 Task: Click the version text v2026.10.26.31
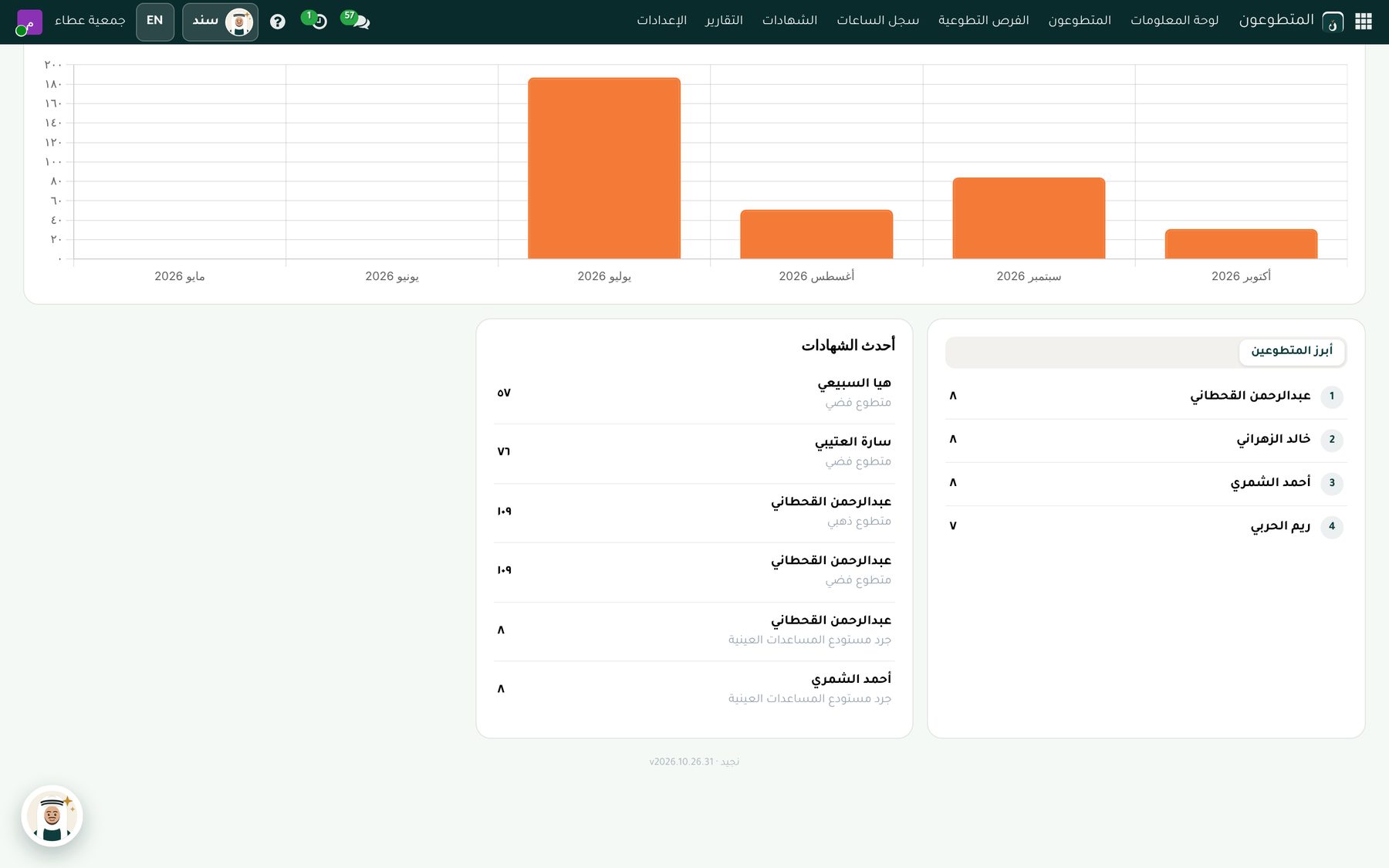click(x=681, y=762)
